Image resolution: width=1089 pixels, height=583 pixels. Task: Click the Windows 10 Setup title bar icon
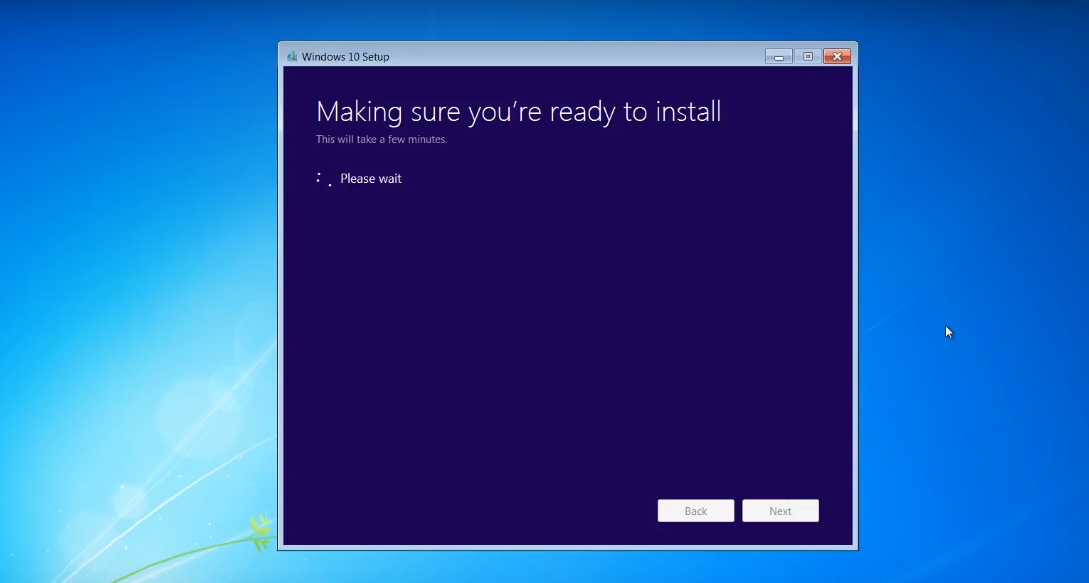tap(292, 57)
